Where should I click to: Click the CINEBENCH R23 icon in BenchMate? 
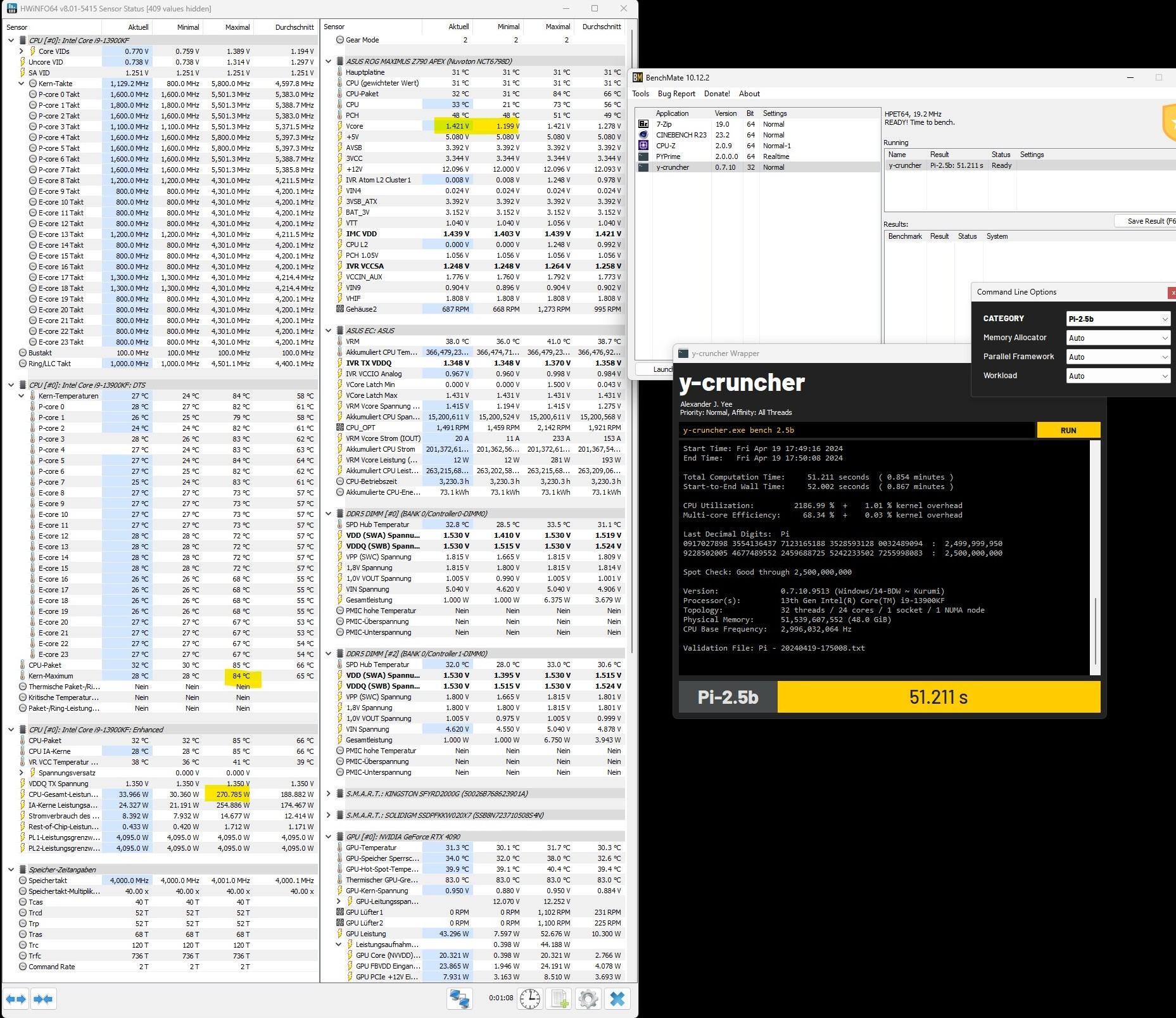tap(643, 135)
